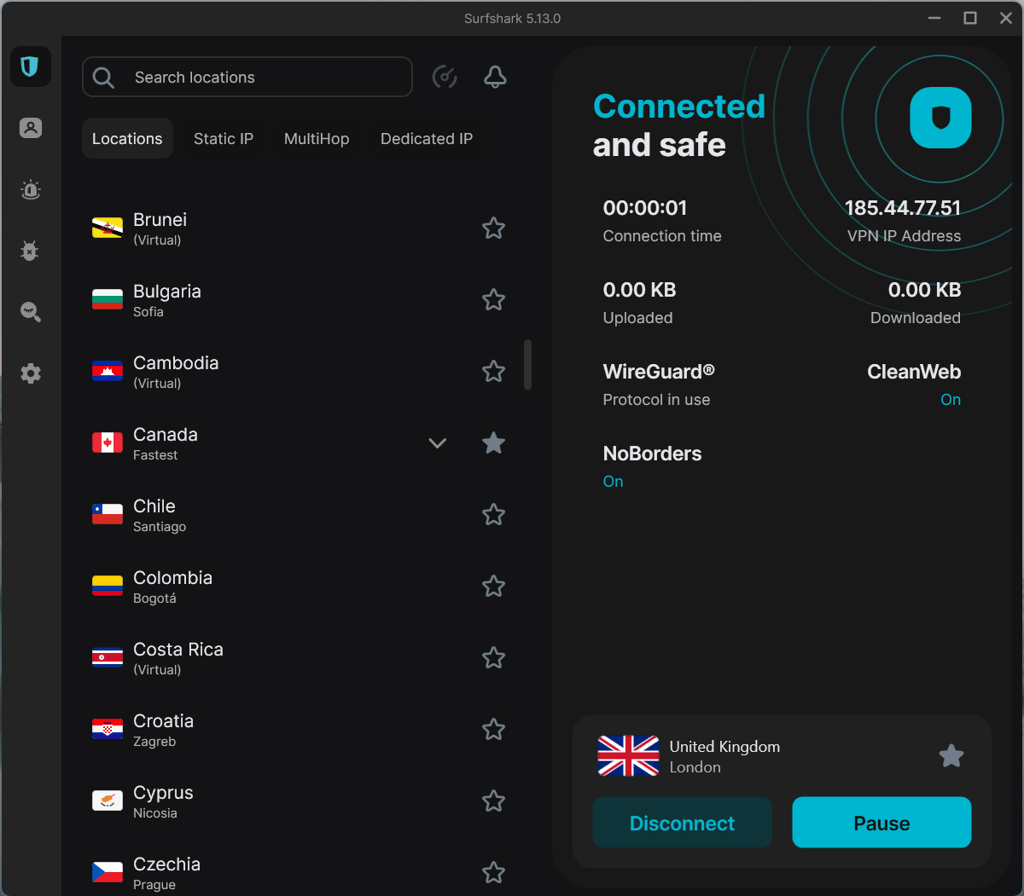Minimize the Surfshark window
Viewport: 1024px width, 896px height.
(x=935, y=18)
